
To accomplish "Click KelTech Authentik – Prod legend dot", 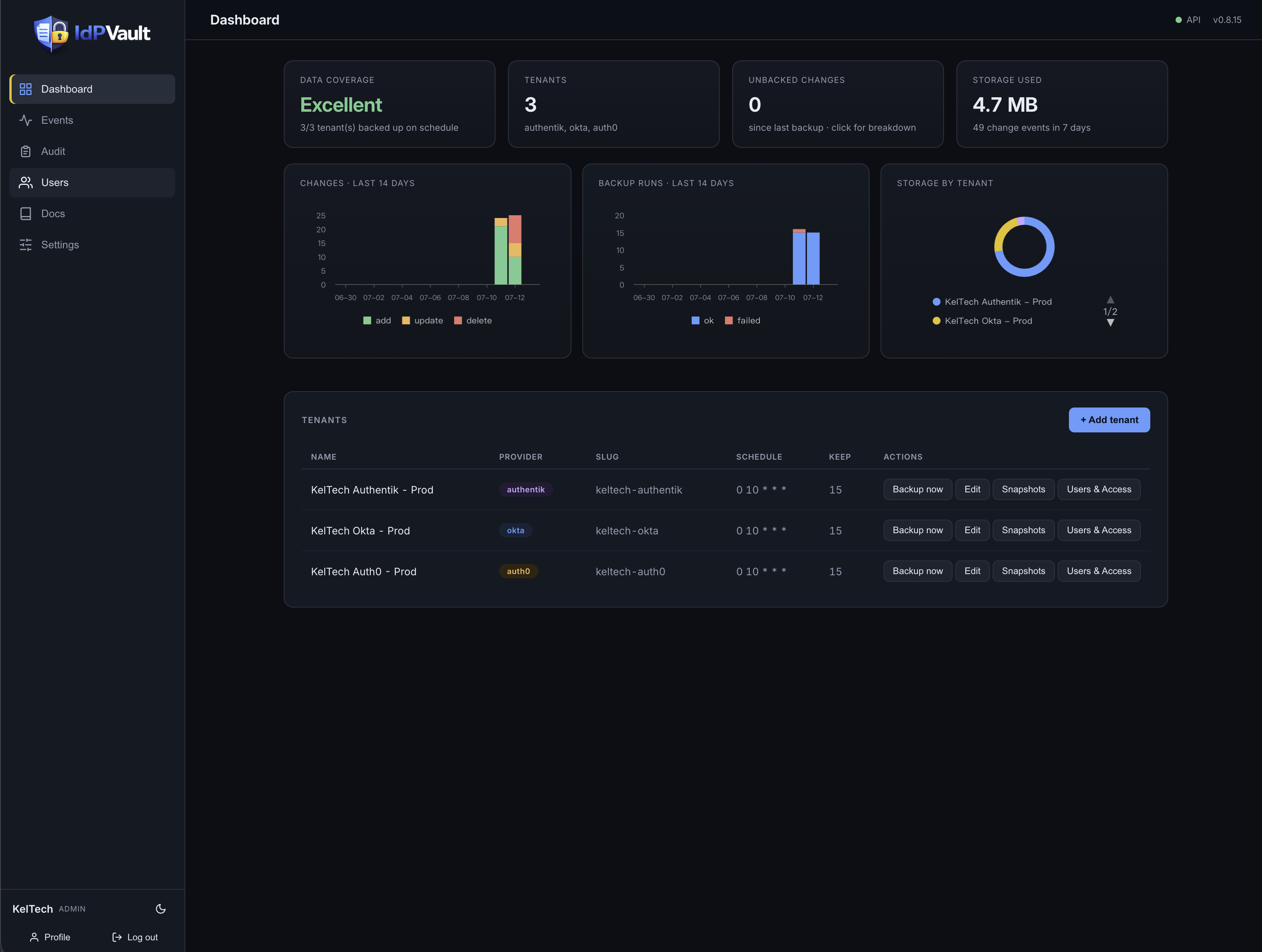I will click(936, 302).
